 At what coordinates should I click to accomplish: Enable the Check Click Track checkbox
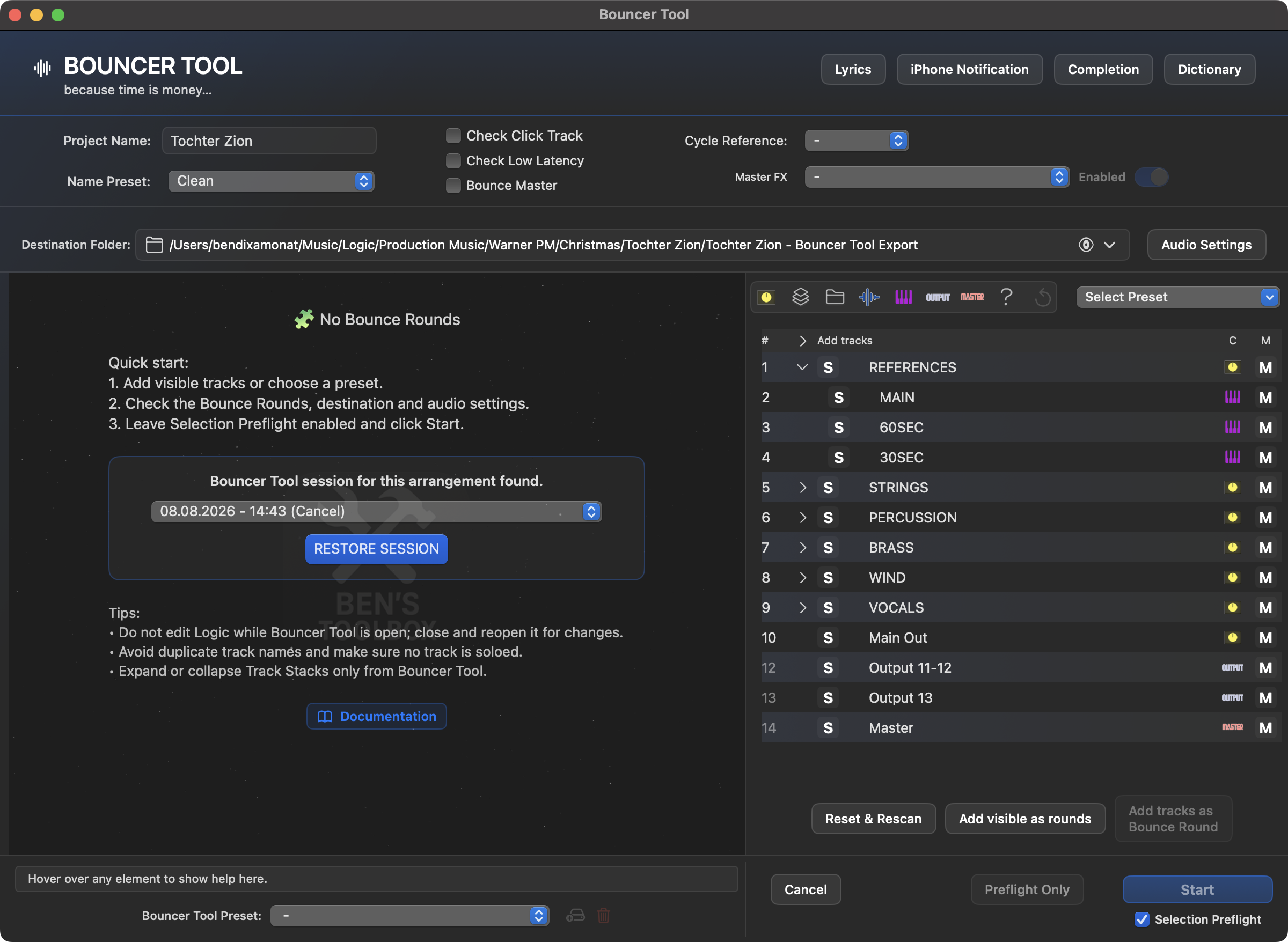pyautogui.click(x=453, y=136)
